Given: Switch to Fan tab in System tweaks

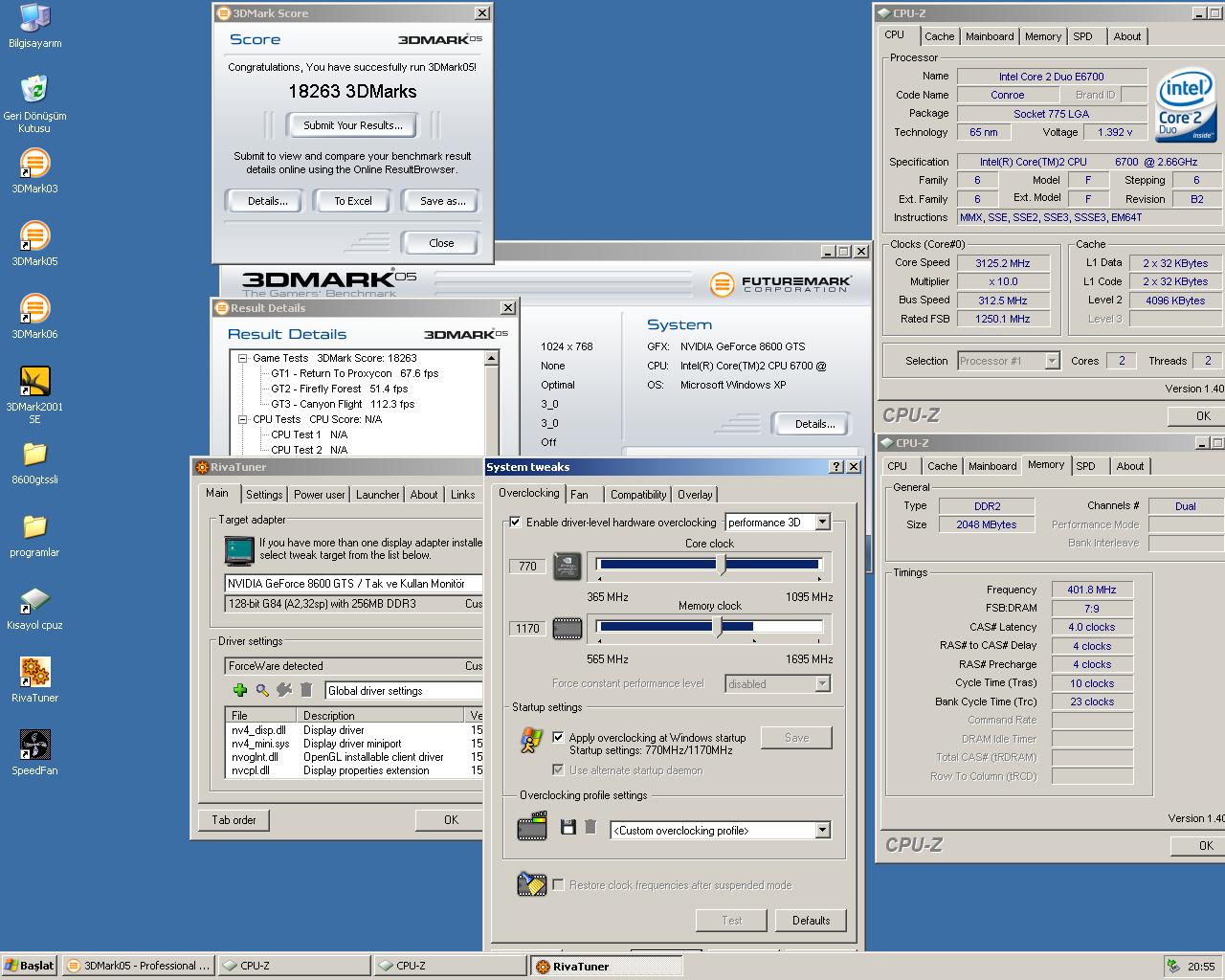Looking at the screenshot, I should point(580,495).
